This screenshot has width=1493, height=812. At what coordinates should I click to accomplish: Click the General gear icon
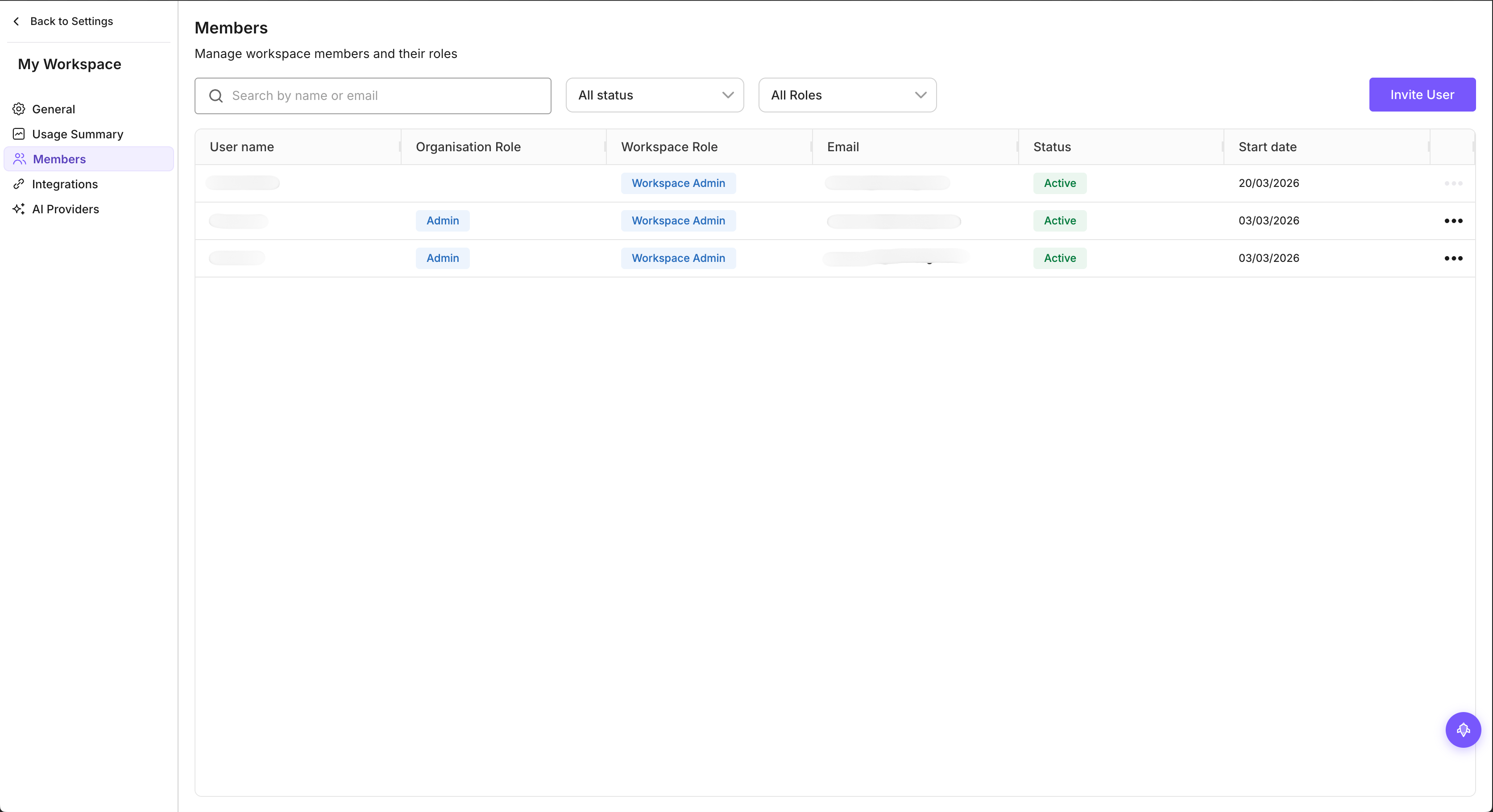tap(19, 109)
